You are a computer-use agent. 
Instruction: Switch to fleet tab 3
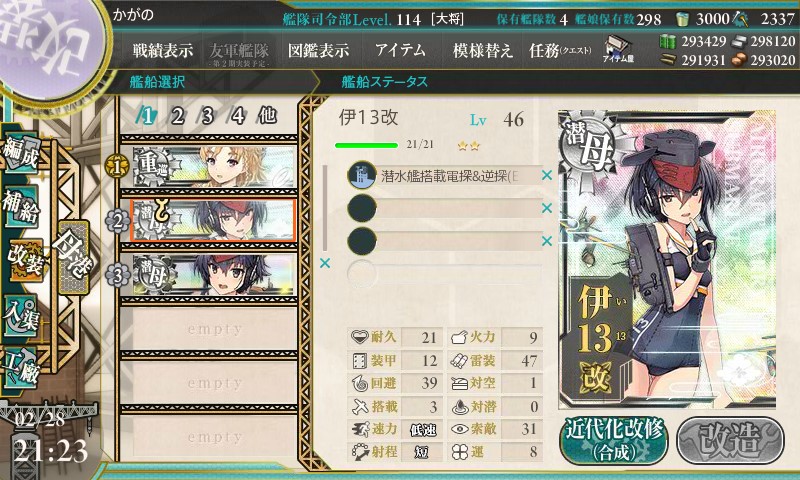pyautogui.click(x=207, y=116)
